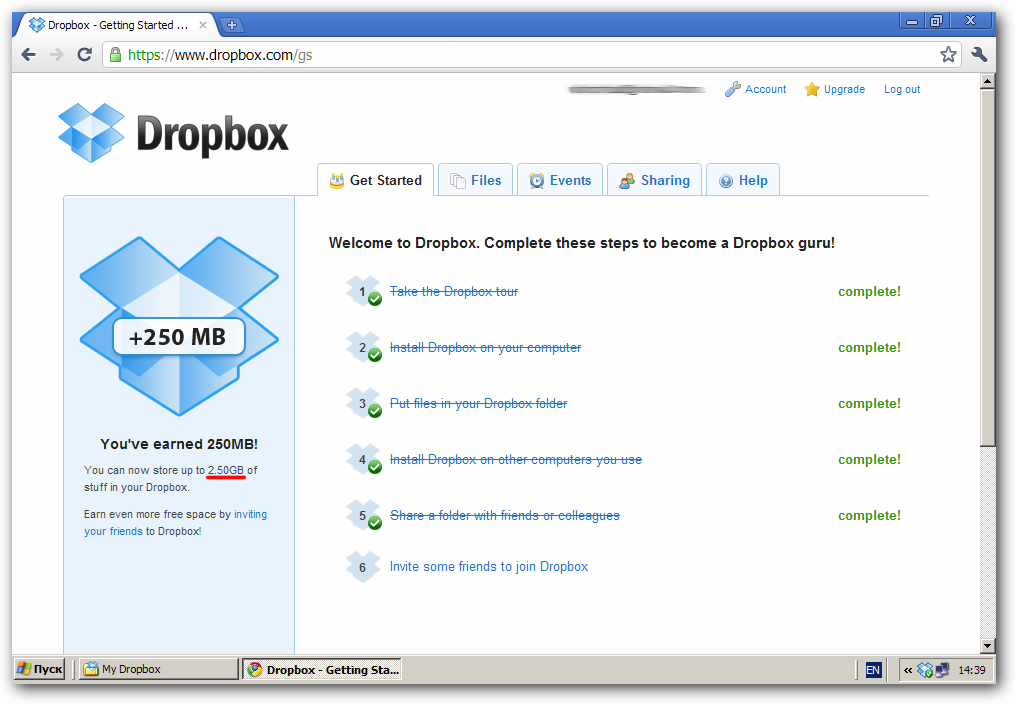This screenshot has width=1016, height=704.
Task: Switch to the Events tab
Action: coord(560,180)
